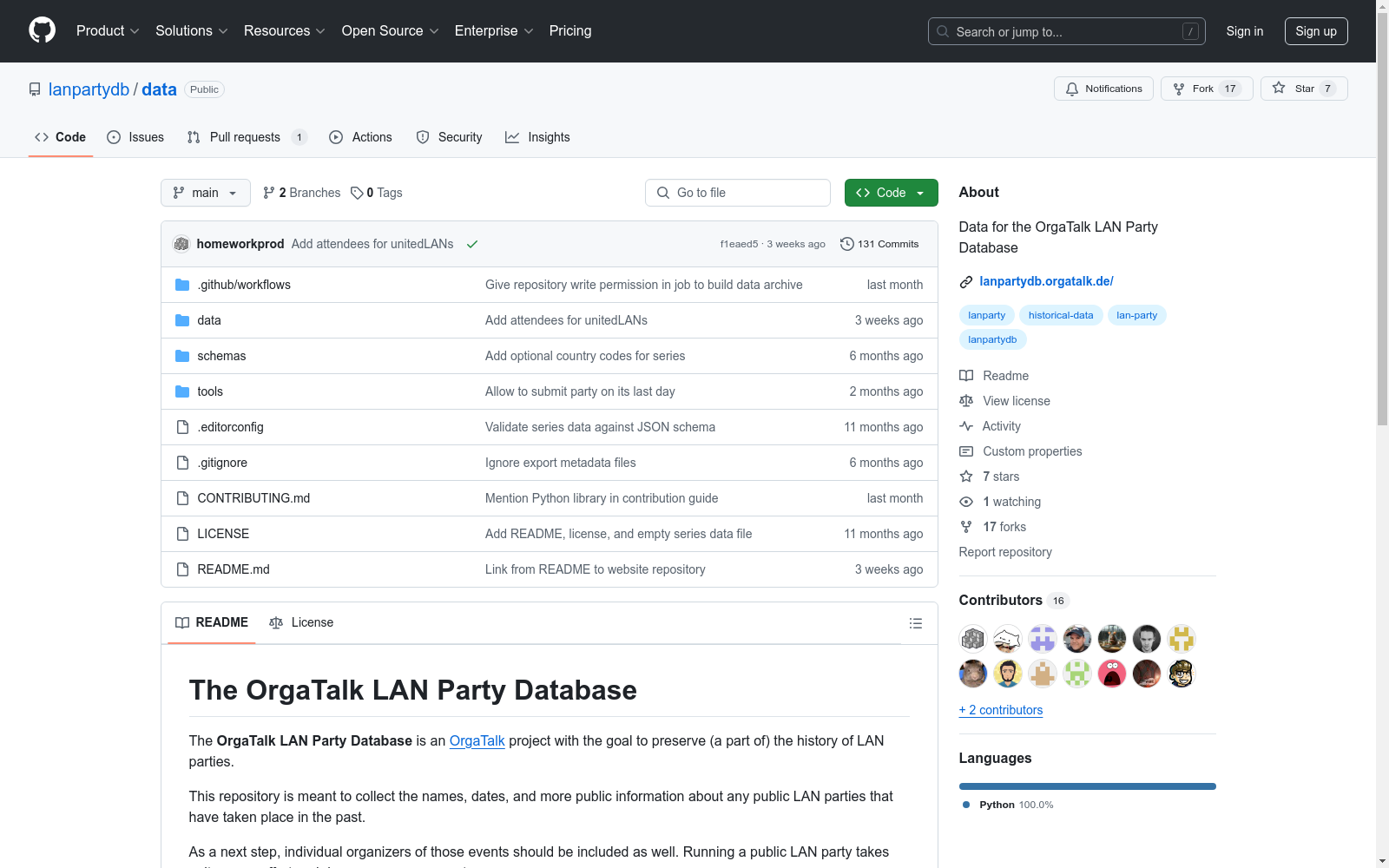Image resolution: width=1389 pixels, height=868 pixels.
Task: Open the OrgaTalk link in README
Action: [477, 740]
